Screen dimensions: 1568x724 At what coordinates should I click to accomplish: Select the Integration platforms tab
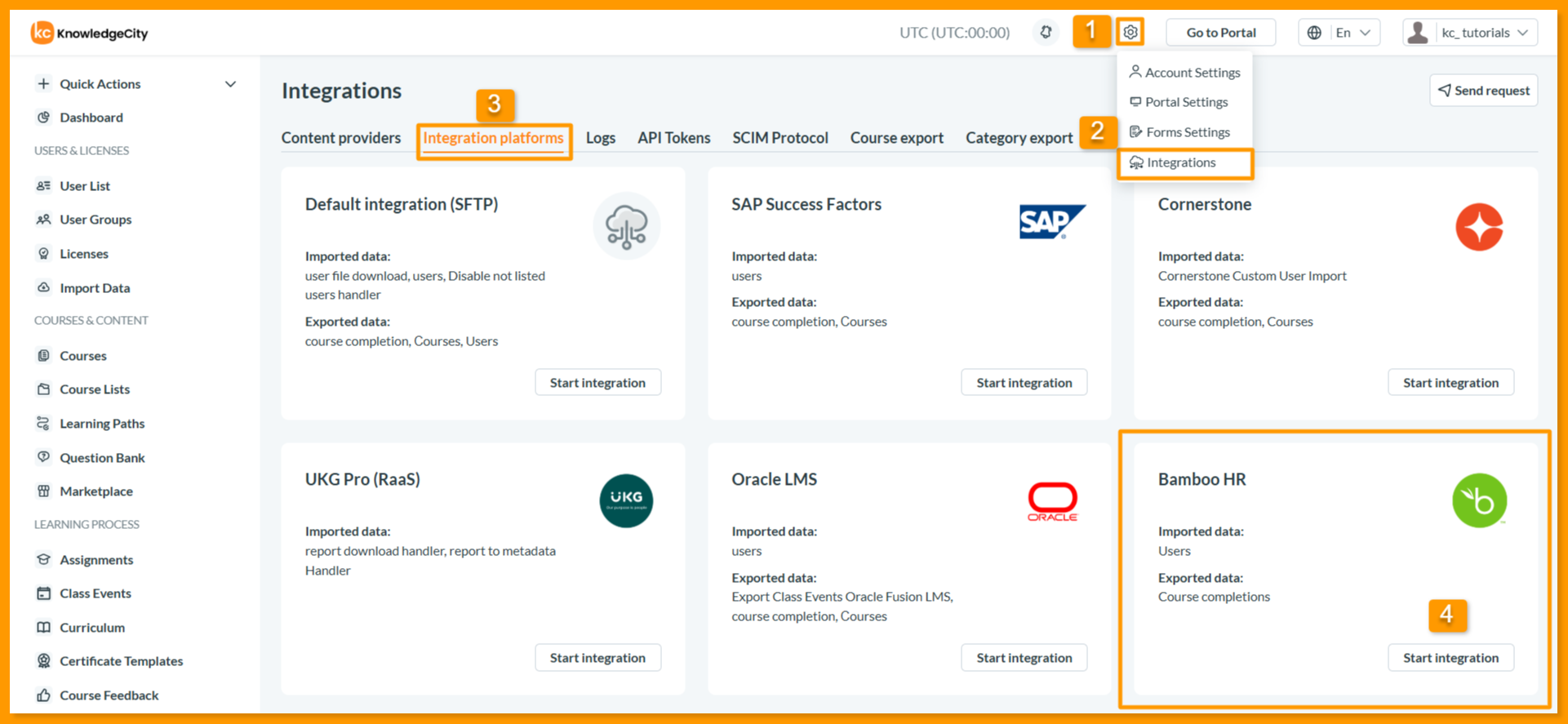[493, 138]
